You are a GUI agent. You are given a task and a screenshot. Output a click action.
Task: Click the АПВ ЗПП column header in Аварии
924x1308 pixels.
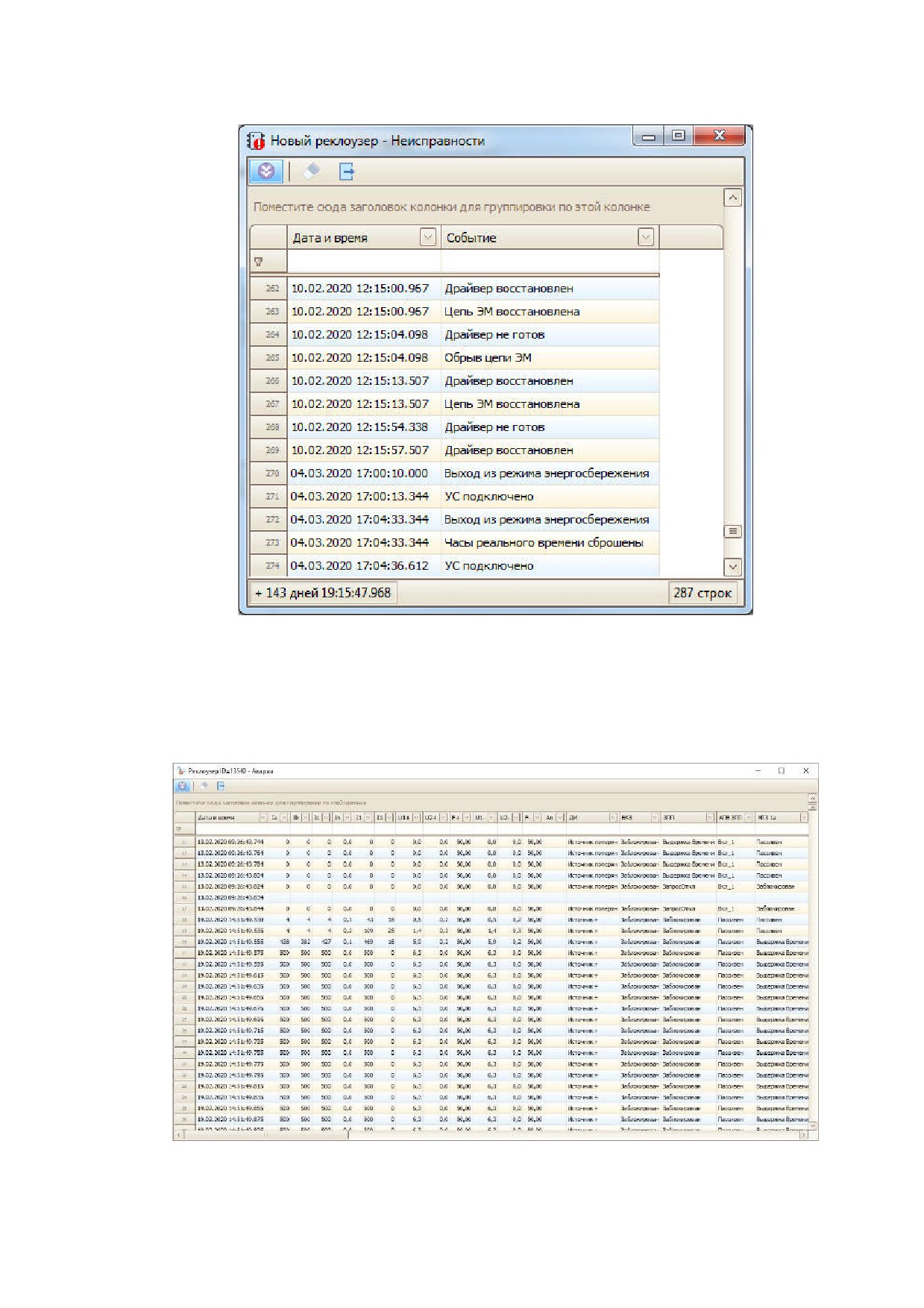(735, 817)
